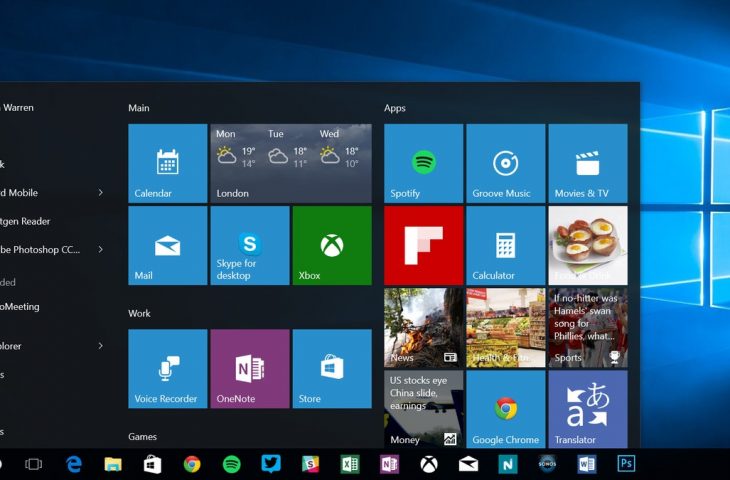Open the purple OneNote tile

coord(250,369)
